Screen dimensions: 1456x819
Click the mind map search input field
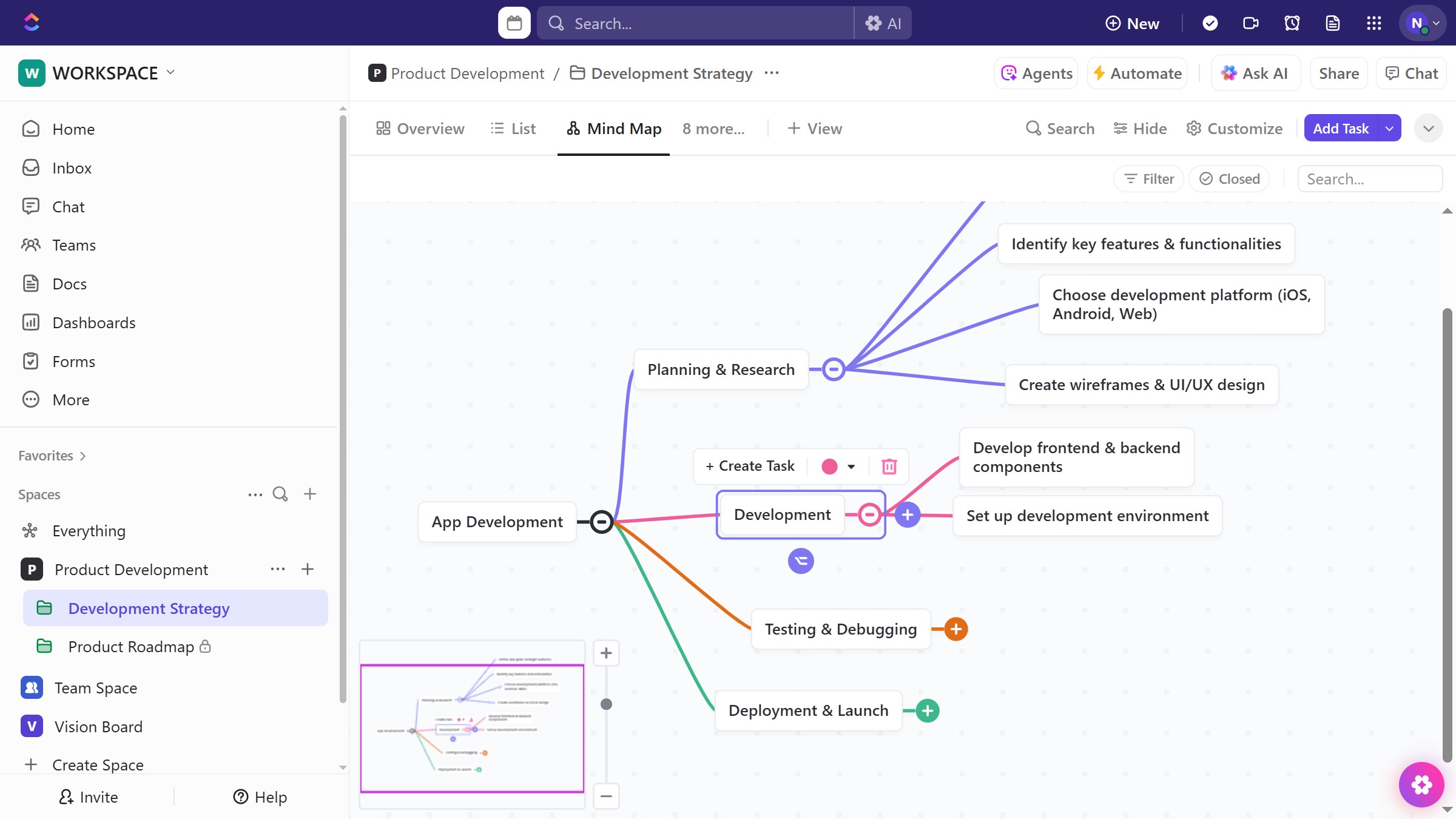(x=1369, y=179)
